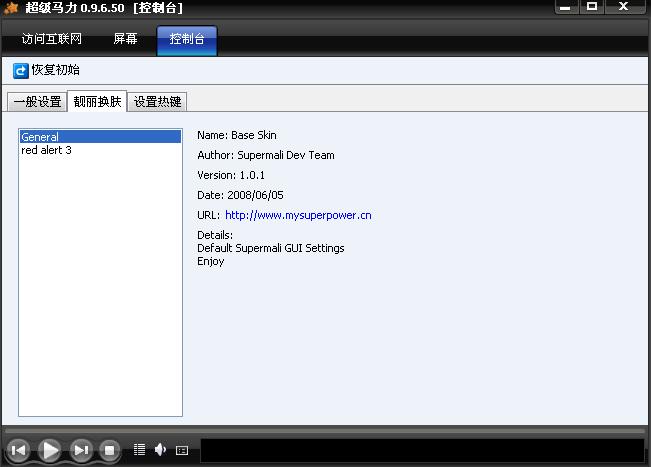This screenshot has height=467, width=651.
Task: Open the 一般设置 sub-tab
Action: [x=37, y=102]
